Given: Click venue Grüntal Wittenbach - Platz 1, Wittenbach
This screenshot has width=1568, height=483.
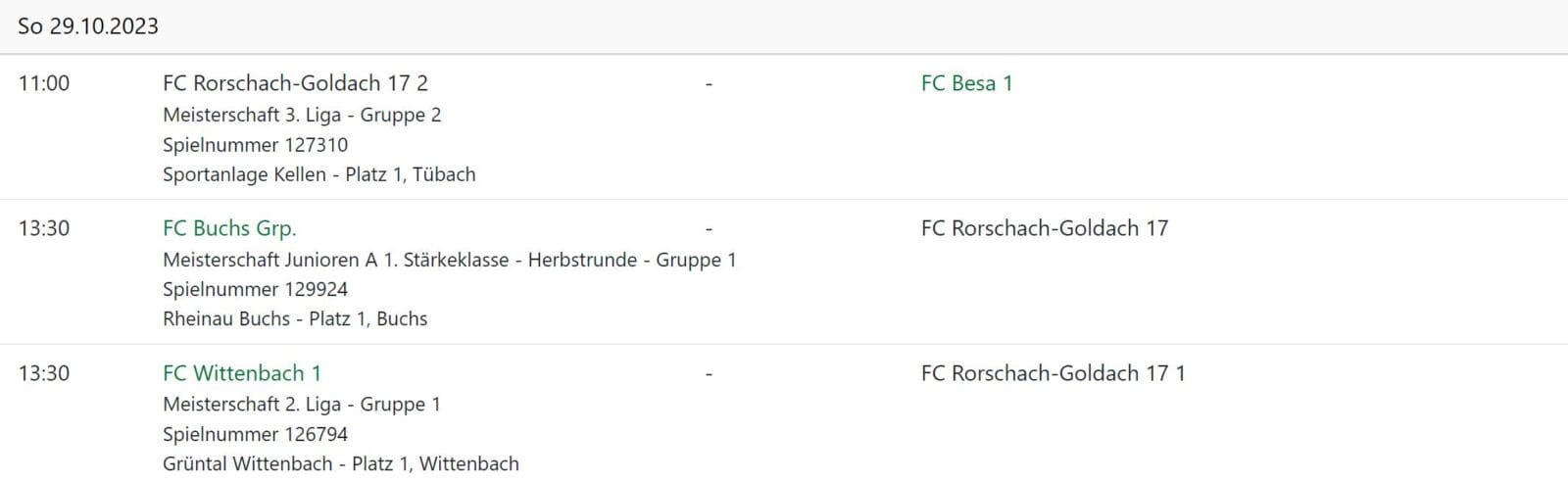Looking at the screenshot, I should point(340,463).
